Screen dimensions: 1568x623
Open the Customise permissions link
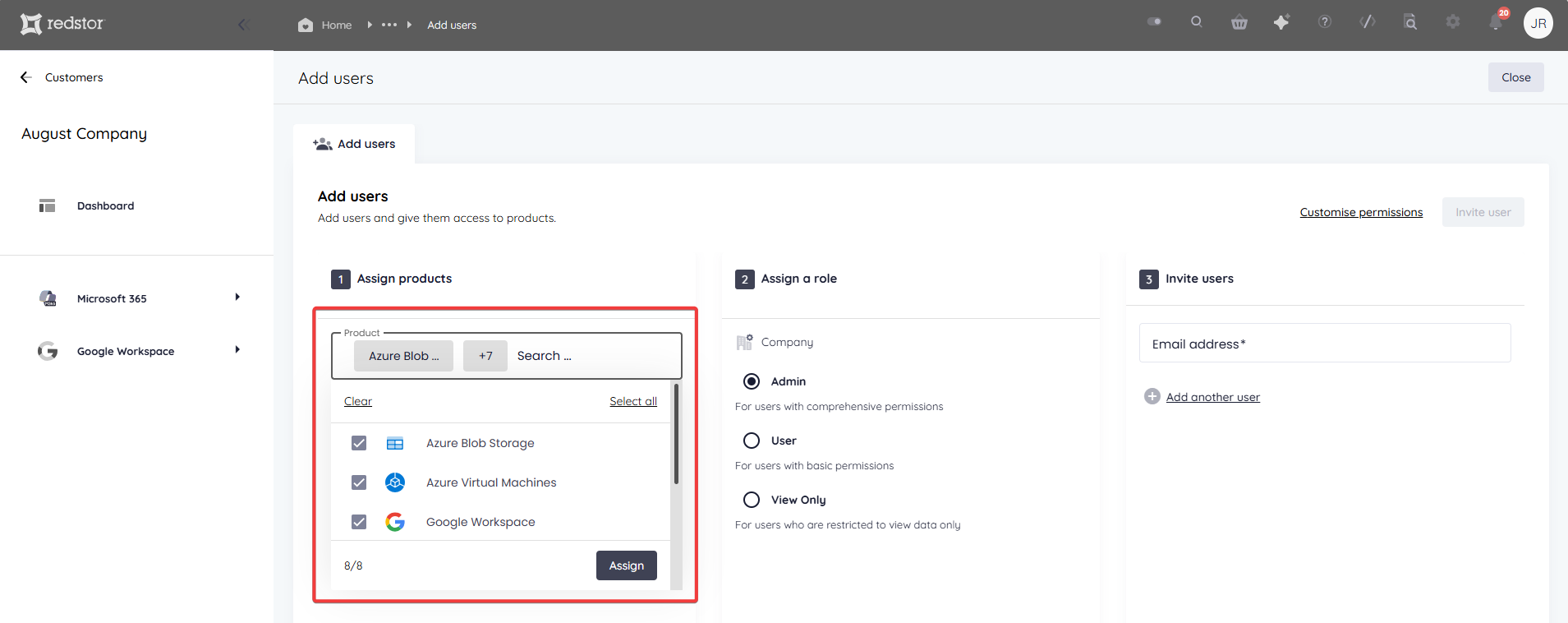point(1361,212)
